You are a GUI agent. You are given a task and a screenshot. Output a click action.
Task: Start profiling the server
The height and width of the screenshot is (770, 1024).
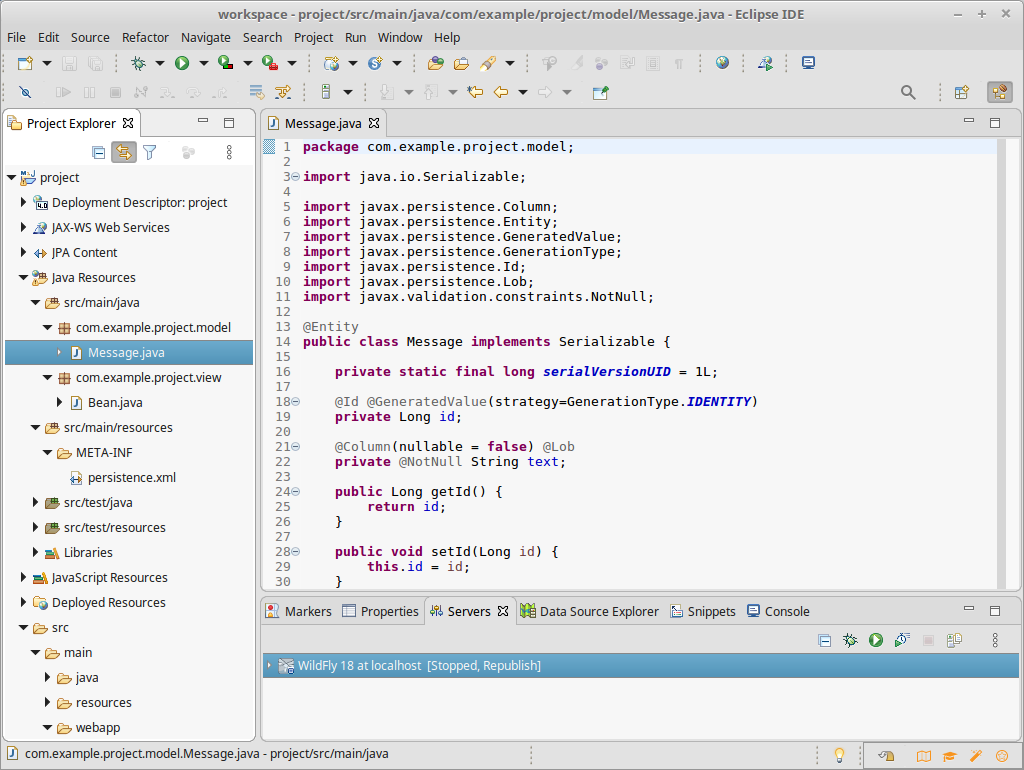(x=901, y=640)
